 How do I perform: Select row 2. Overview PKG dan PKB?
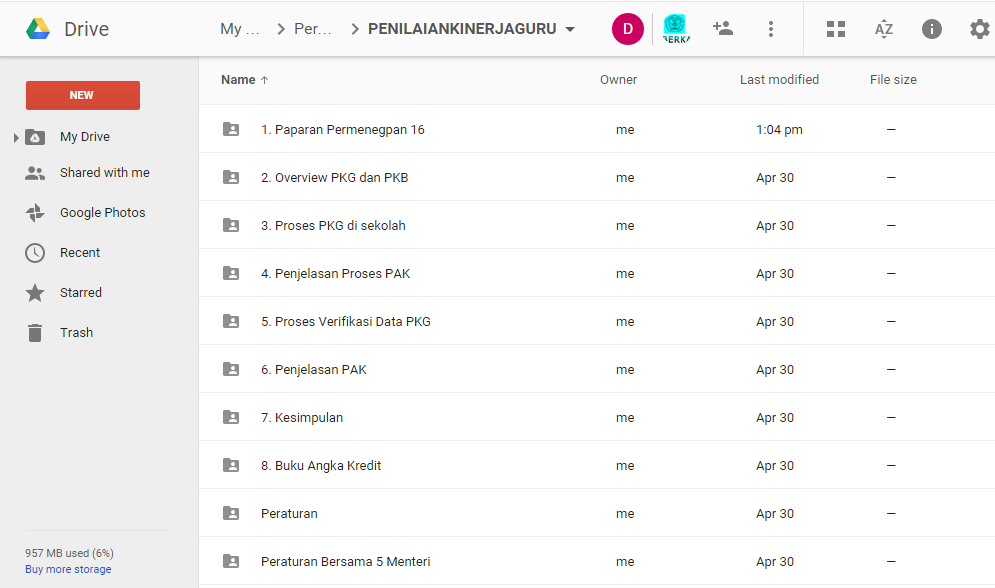596,178
